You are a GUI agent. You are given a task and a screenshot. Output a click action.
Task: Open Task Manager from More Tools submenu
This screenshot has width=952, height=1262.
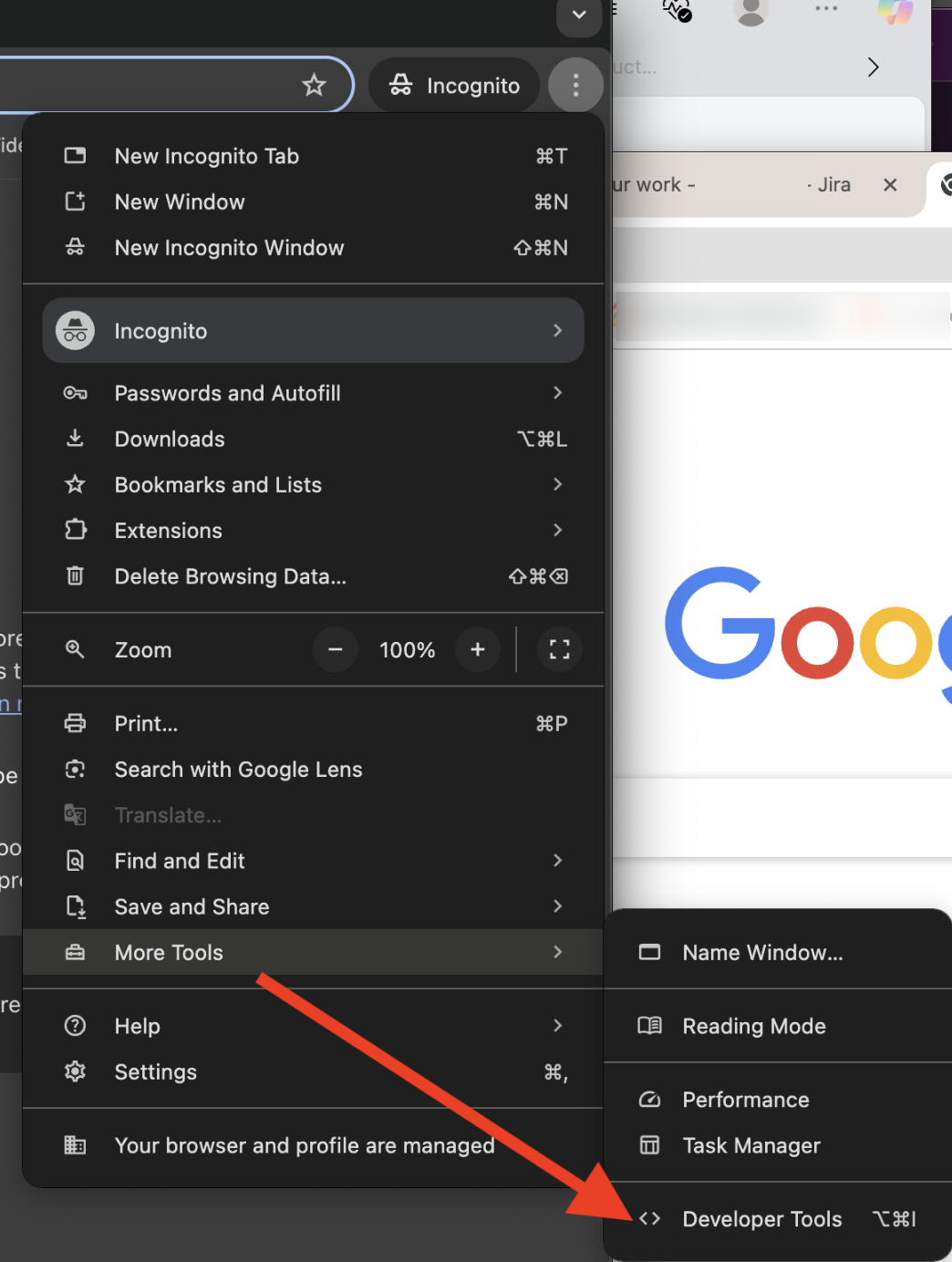[x=751, y=1146]
